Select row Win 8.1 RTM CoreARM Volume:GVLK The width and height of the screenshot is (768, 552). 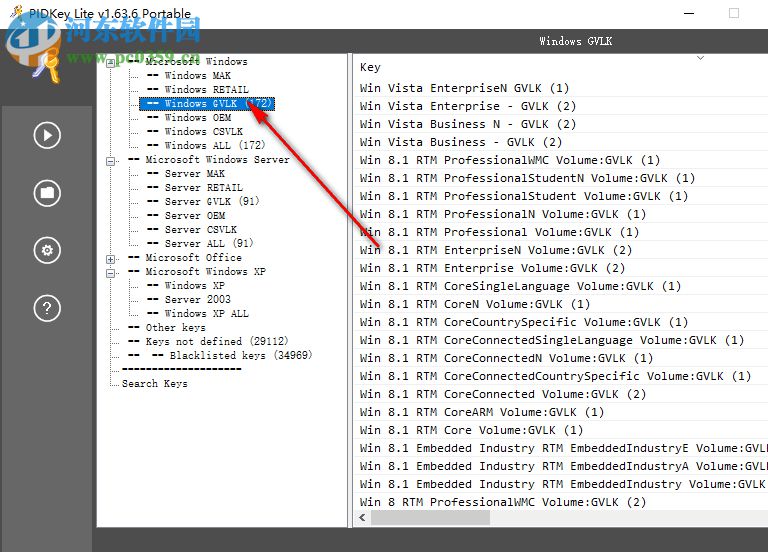560,412
